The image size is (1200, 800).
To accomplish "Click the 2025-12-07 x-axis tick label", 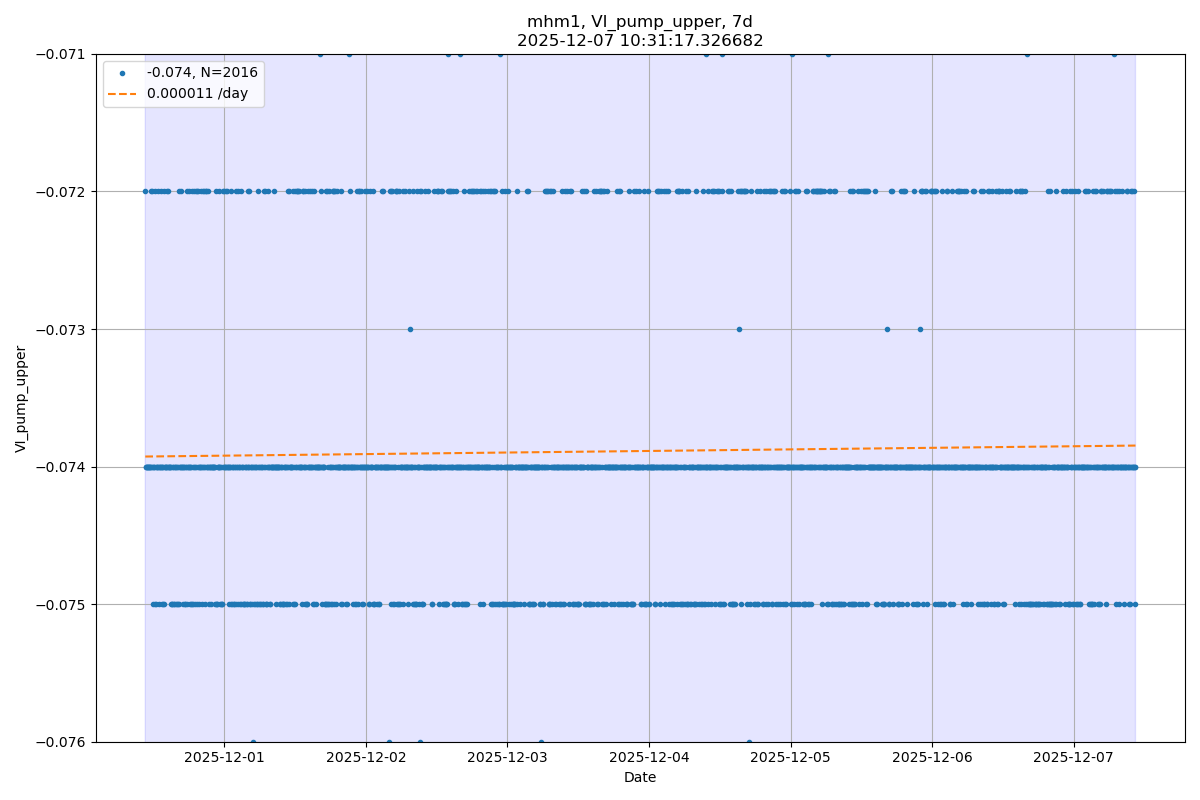I will coord(1074,758).
